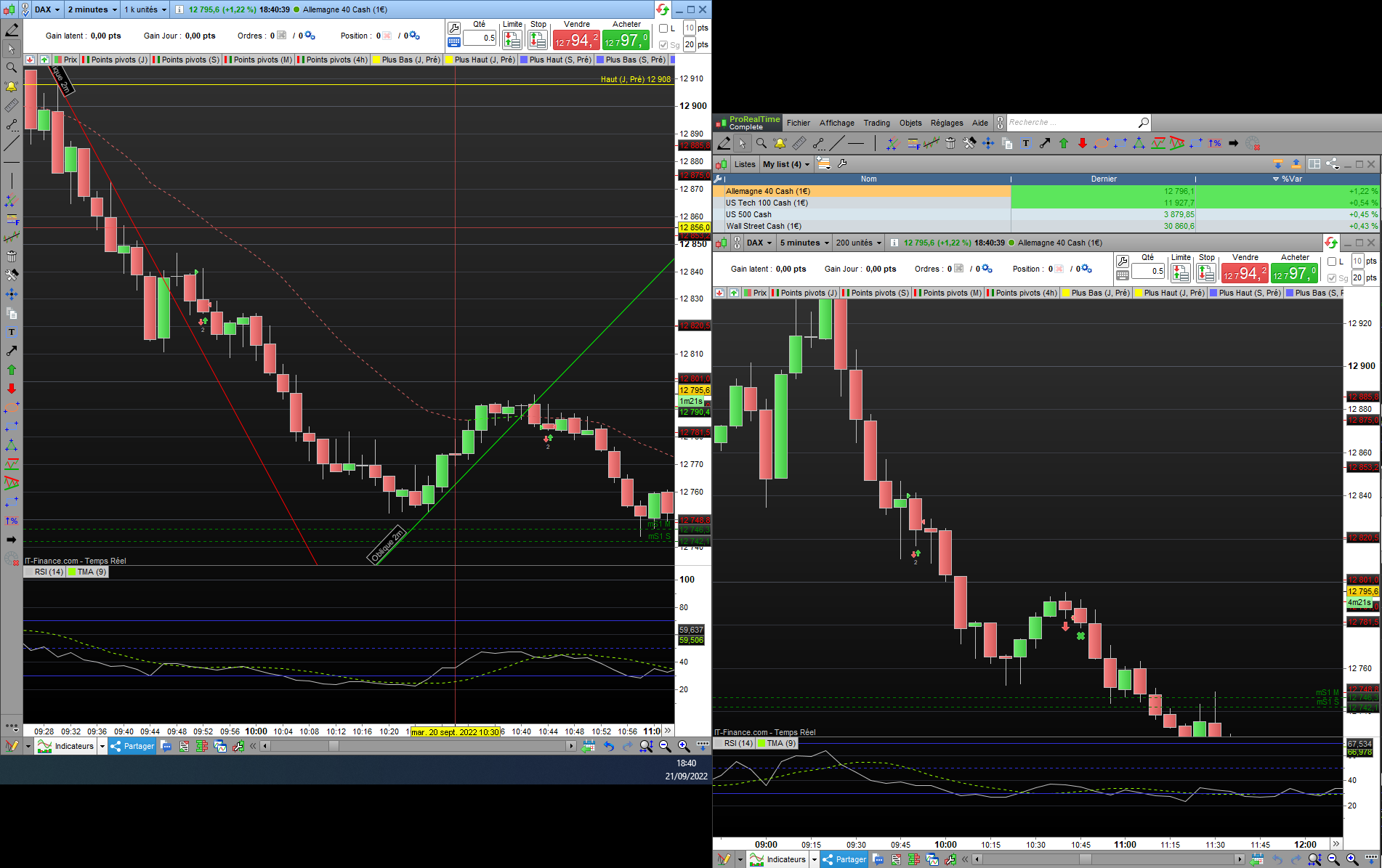This screenshot has height=868, width=1382.
Task: Click the Qté quantity field in 2-minute chart
Action: (x=480, y=38)
